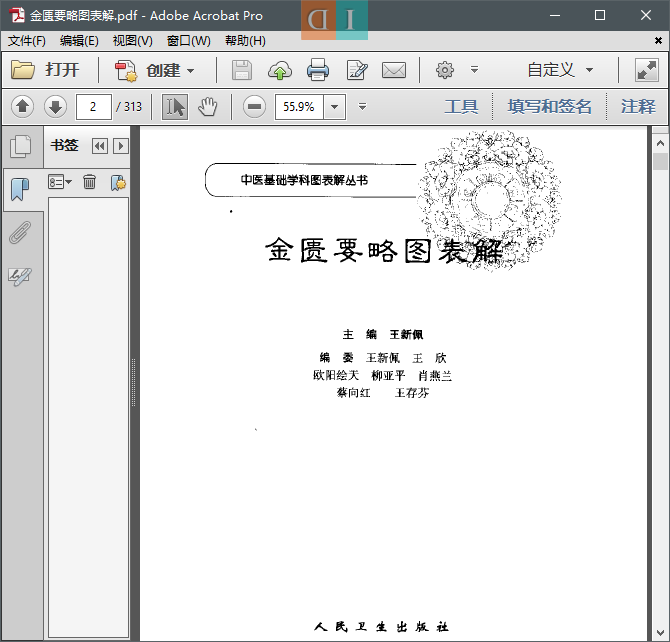Click the 创建 label next to the create icon
670x642 pixels.
(163, 71)
